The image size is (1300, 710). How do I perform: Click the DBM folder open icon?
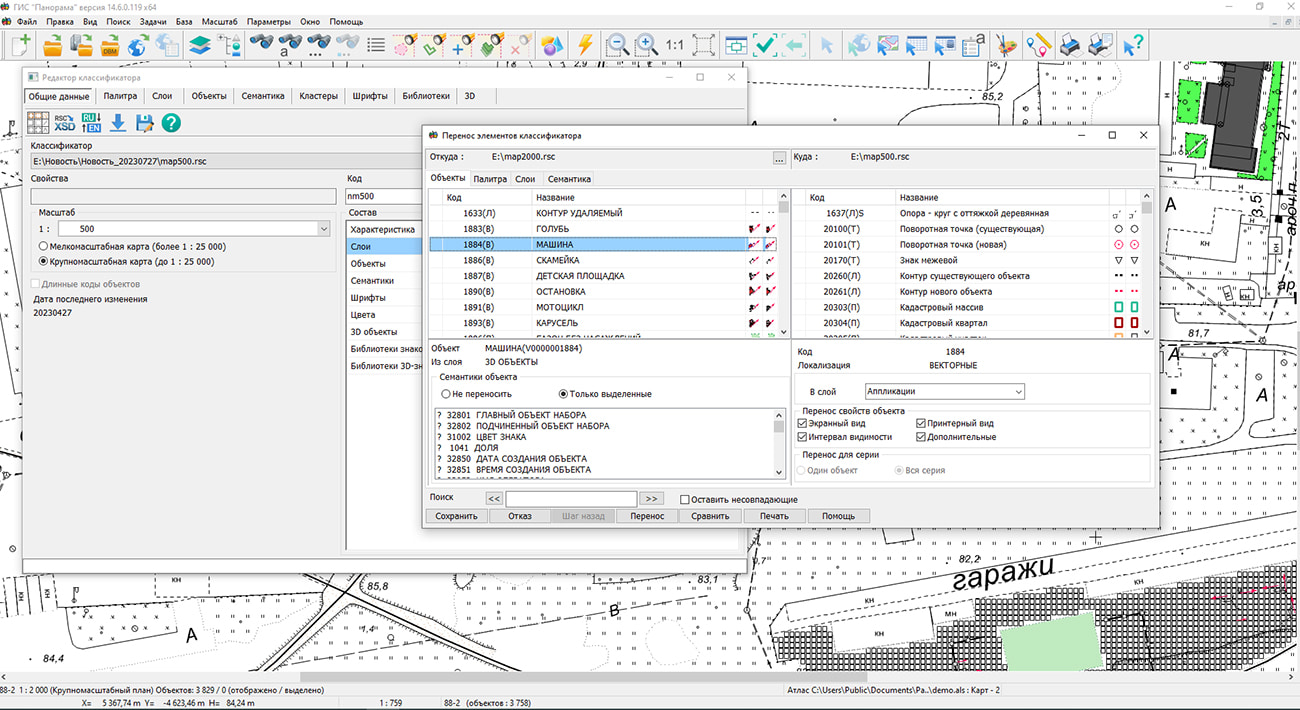coord(108,45)
